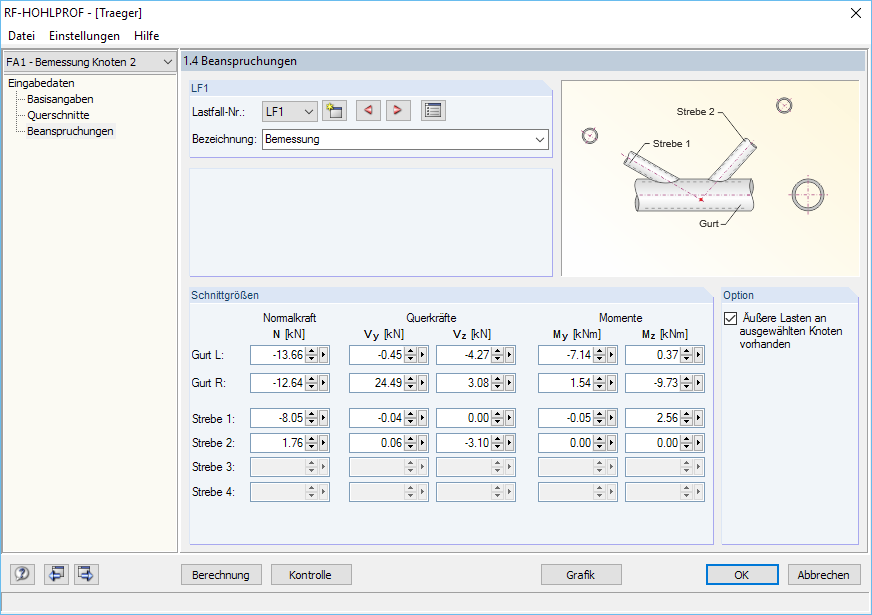Adjust Strebe 2 N value spinner
Image resolution: width=872 pixels, height=615 pixels.
point(311,443)
